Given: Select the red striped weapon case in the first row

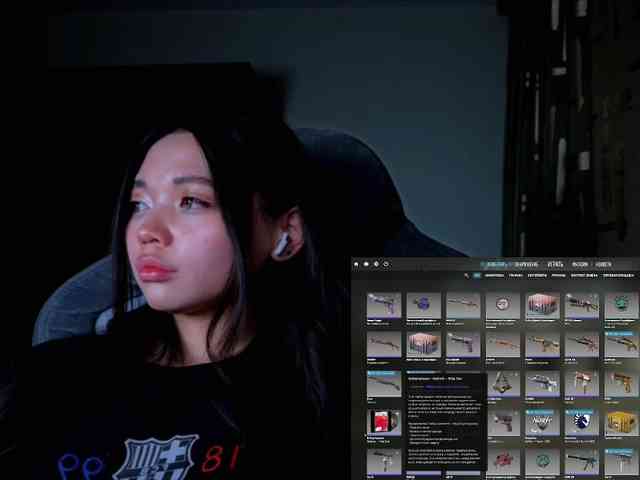Looking at the screenshot, I should (x=541, y=304).
